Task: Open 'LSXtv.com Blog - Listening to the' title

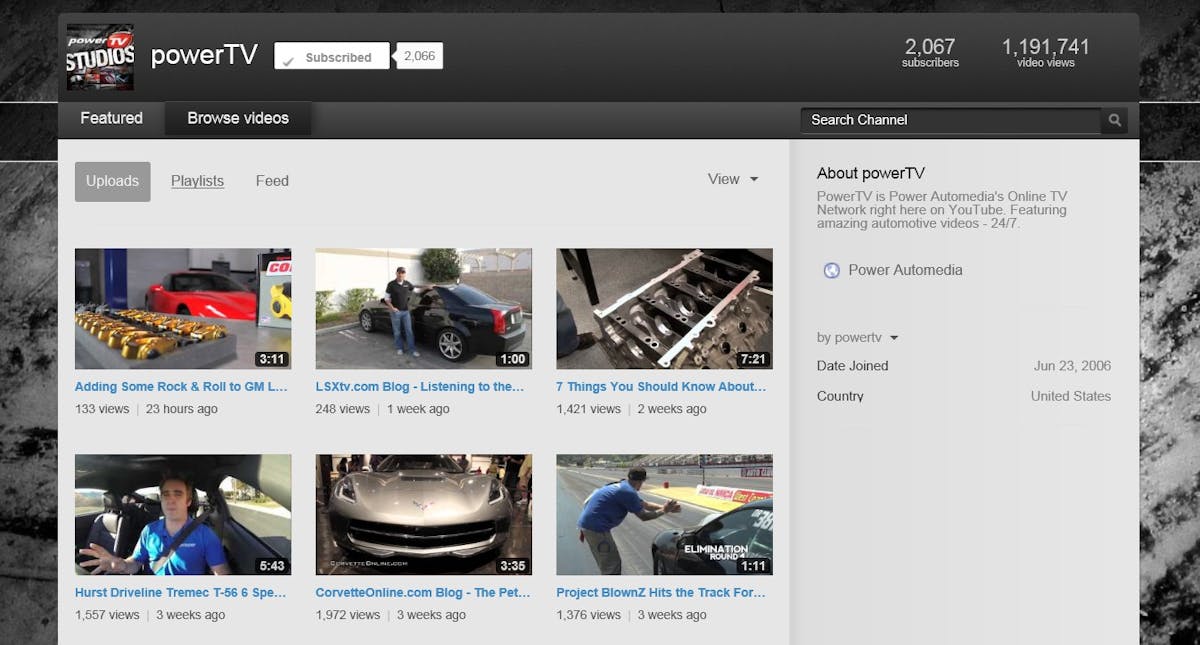Action: click(420, 387)
